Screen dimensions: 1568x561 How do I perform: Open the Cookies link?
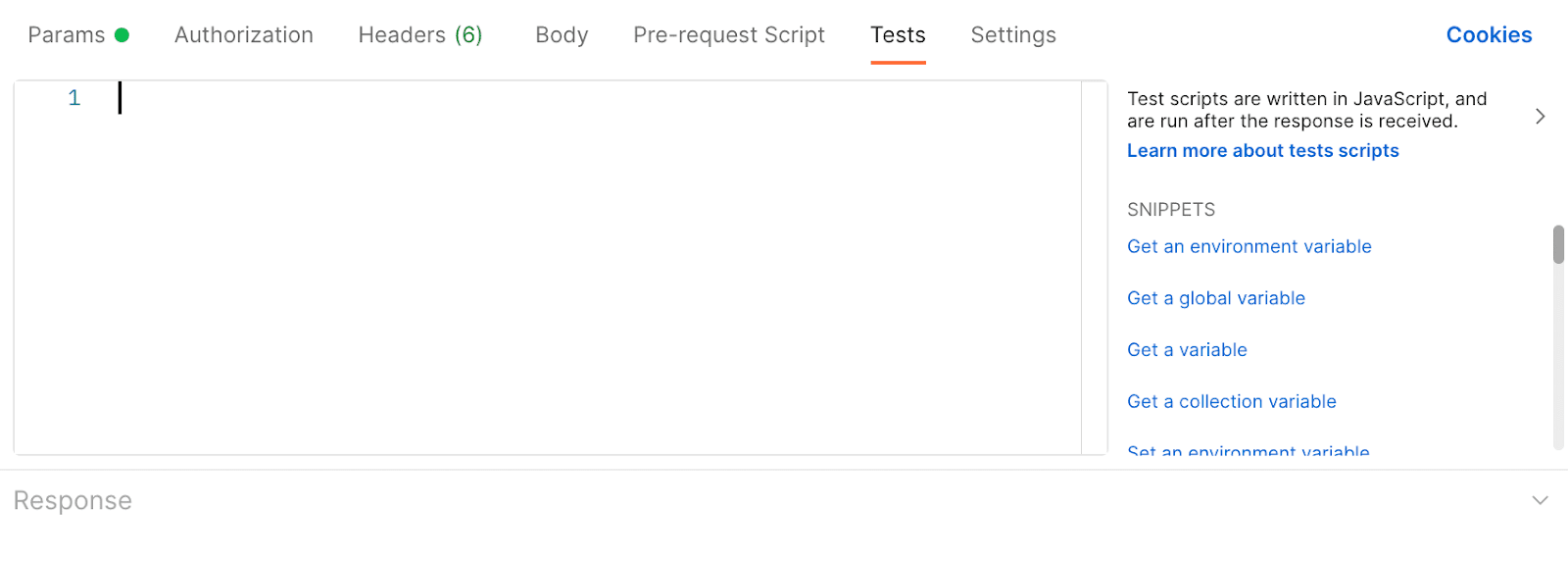click(x=1489, y=35)
